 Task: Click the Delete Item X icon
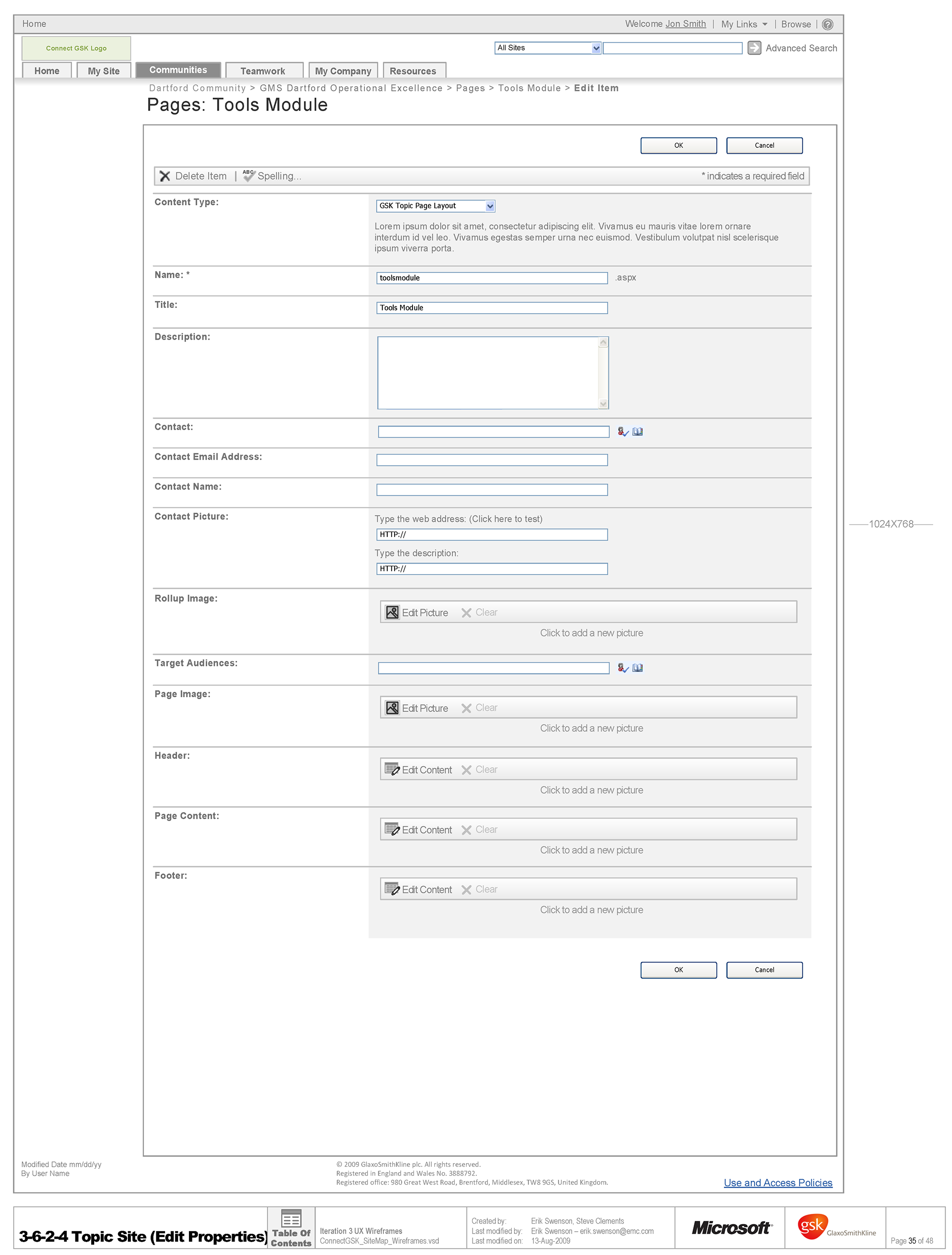pos(165,176)
